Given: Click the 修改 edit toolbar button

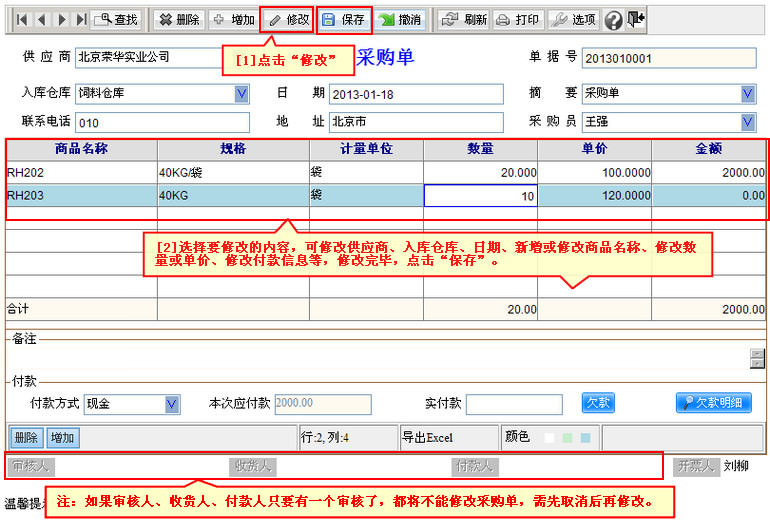Looking at the screenshot, I should 288,19.
